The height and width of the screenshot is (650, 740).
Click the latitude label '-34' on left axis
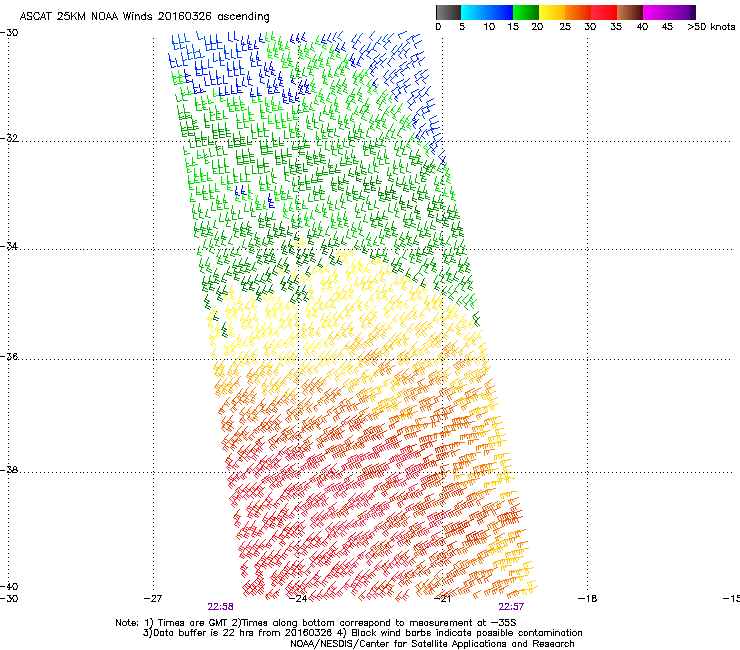pyautogui.click(x=9, y=246)
